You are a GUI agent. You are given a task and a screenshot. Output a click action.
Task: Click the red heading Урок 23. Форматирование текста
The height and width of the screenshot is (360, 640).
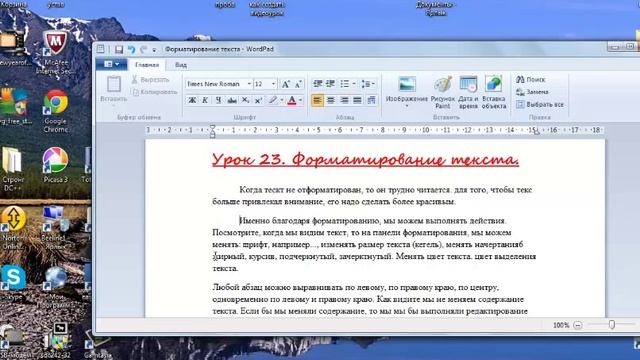coord(365,160)
